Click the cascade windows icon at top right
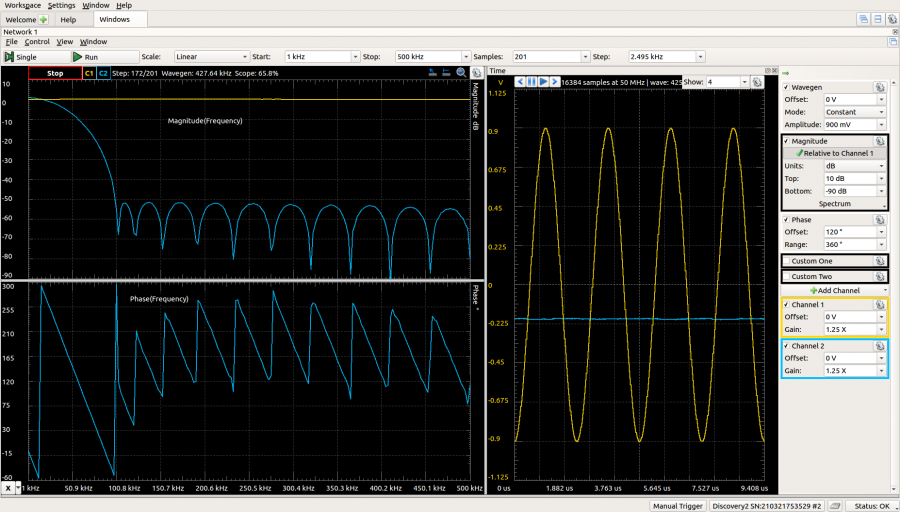 coord(863,20)
